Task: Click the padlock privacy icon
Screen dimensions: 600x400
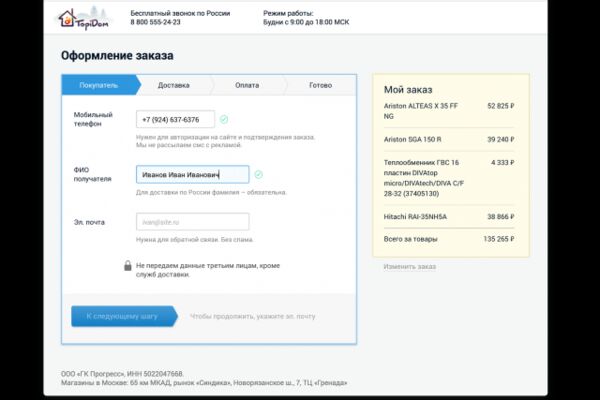Action: coord(128,265)
